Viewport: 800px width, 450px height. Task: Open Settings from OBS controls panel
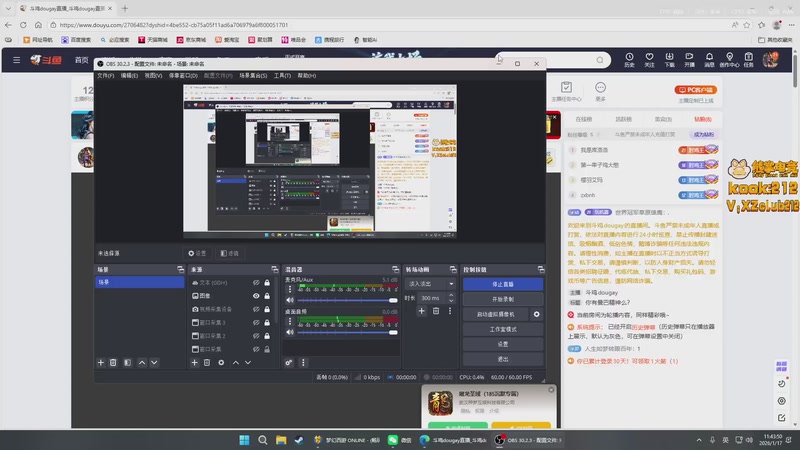[x=503, y=344]
